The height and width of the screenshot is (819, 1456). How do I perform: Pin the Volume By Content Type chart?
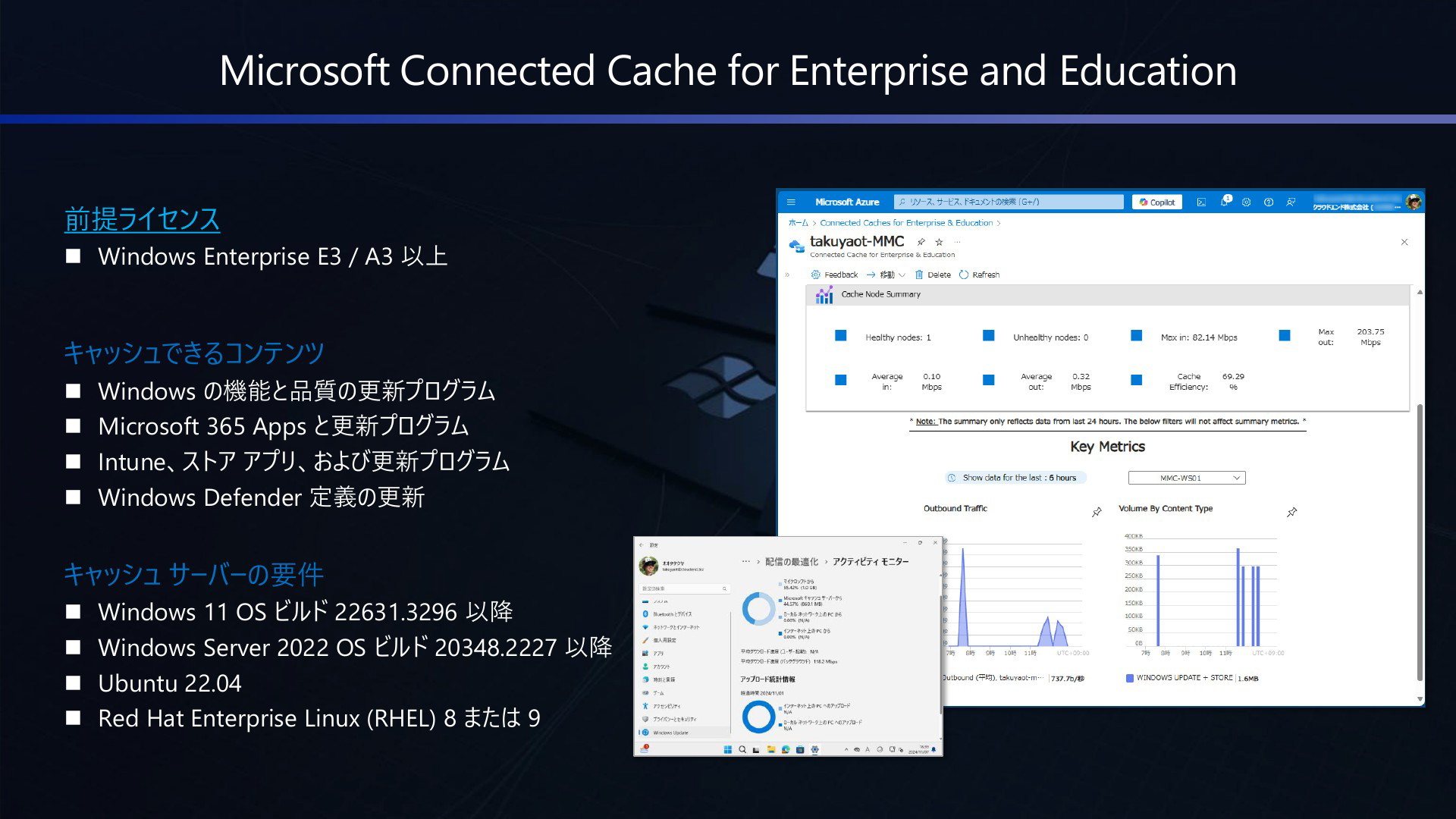1291,513
